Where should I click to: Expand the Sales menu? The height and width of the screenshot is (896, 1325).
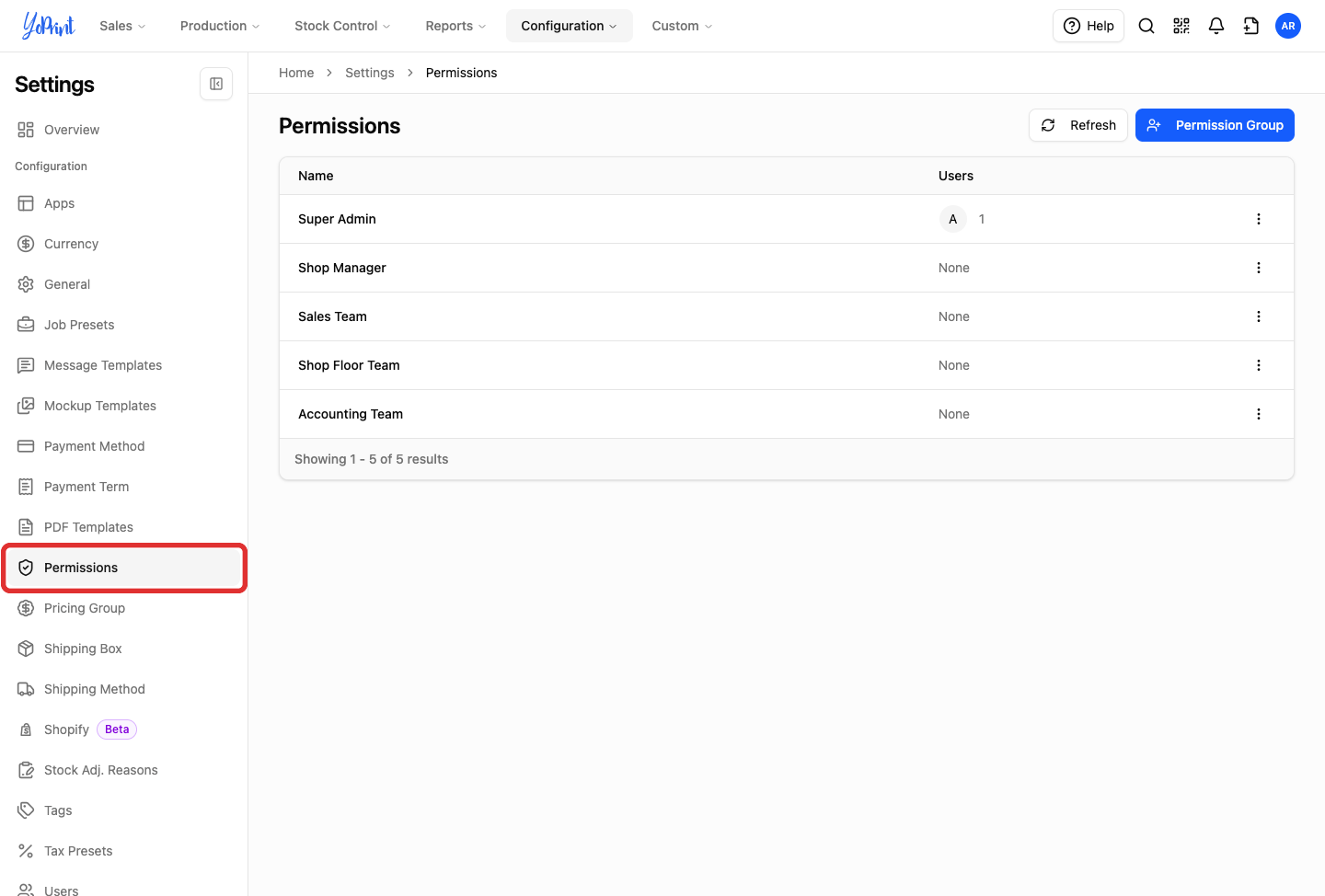[x=122, y=26]
